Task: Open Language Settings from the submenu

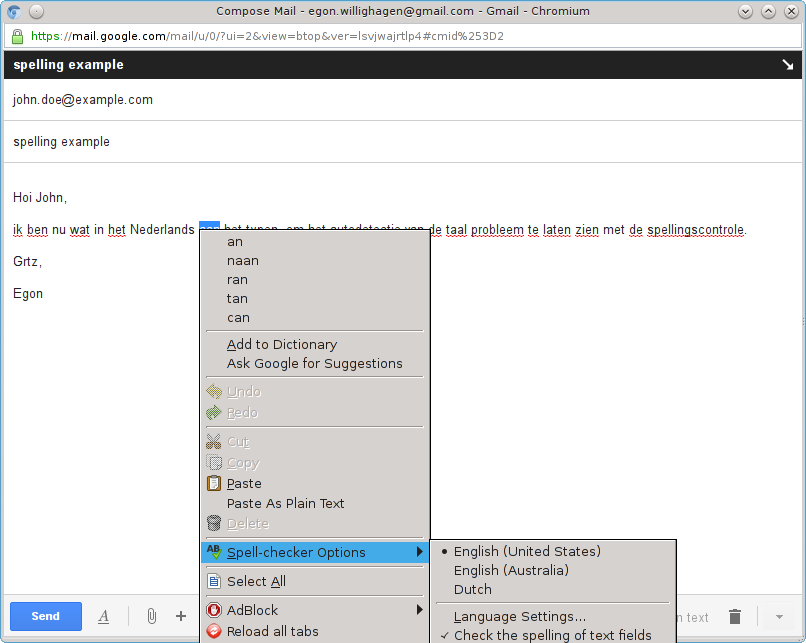Action: pos(520,617)
